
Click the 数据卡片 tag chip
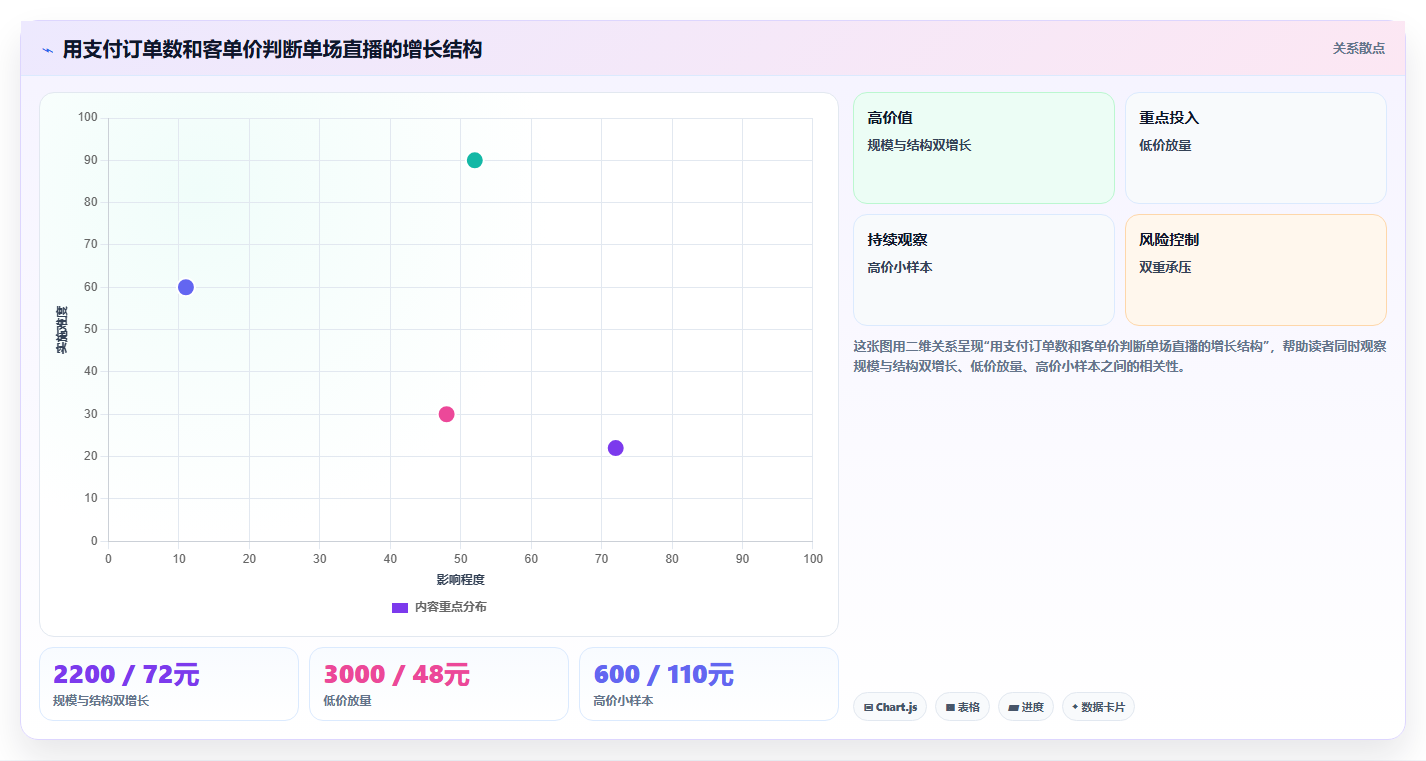click(x=1098, y=707)
